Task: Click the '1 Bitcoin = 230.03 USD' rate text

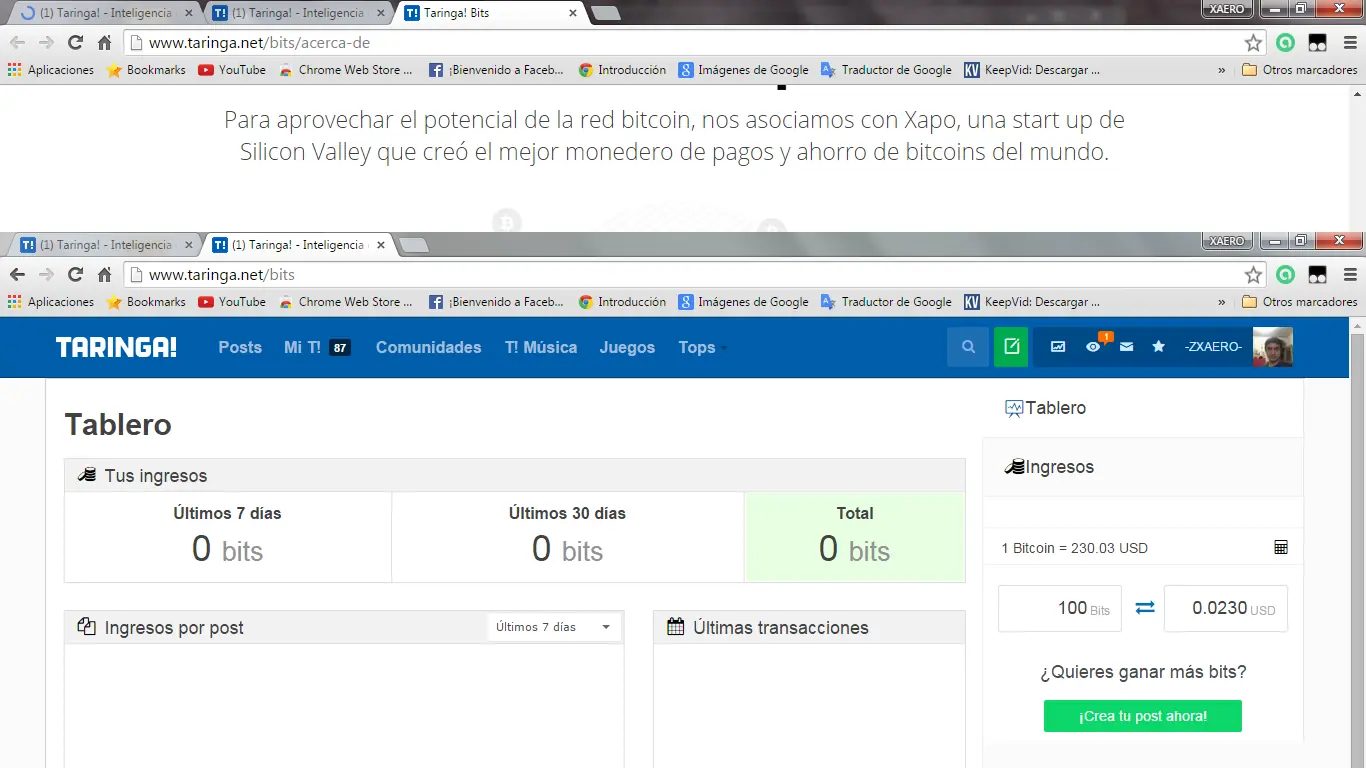Action: (1075, 548)
